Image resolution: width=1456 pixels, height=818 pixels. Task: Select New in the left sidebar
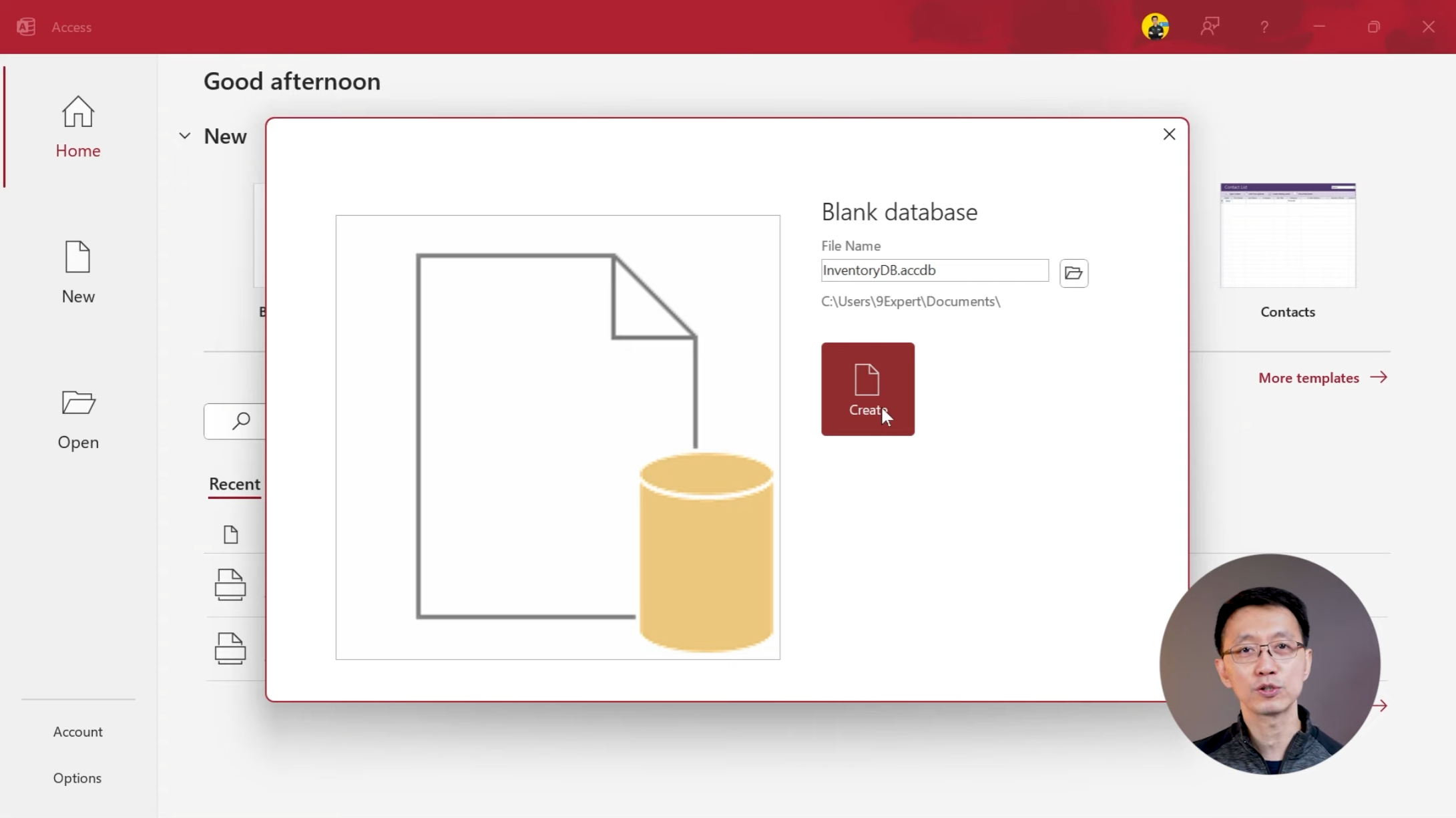coord(77,274)
